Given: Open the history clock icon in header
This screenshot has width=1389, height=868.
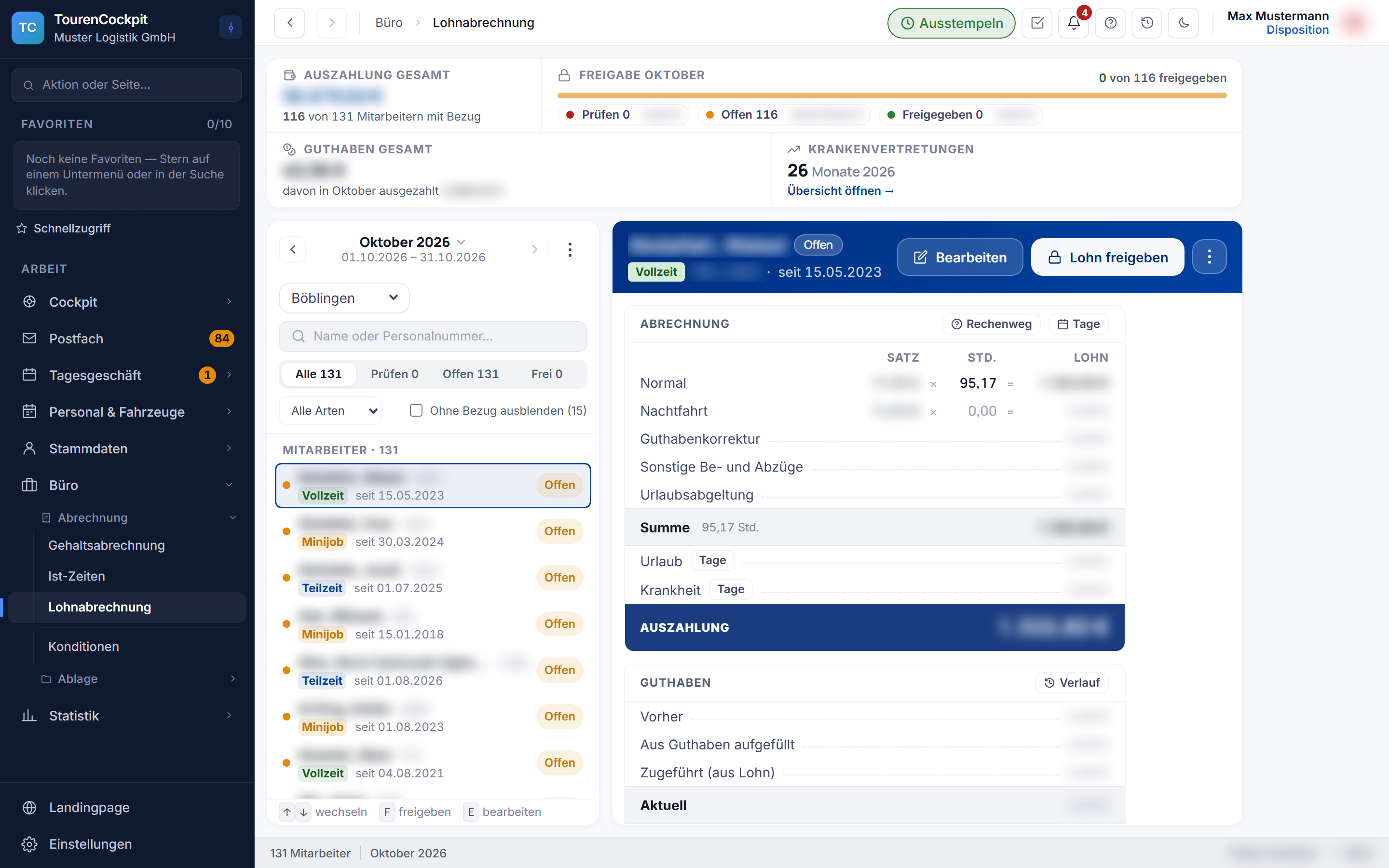Looking at the screenshot, I should (x=1147, y=23).
